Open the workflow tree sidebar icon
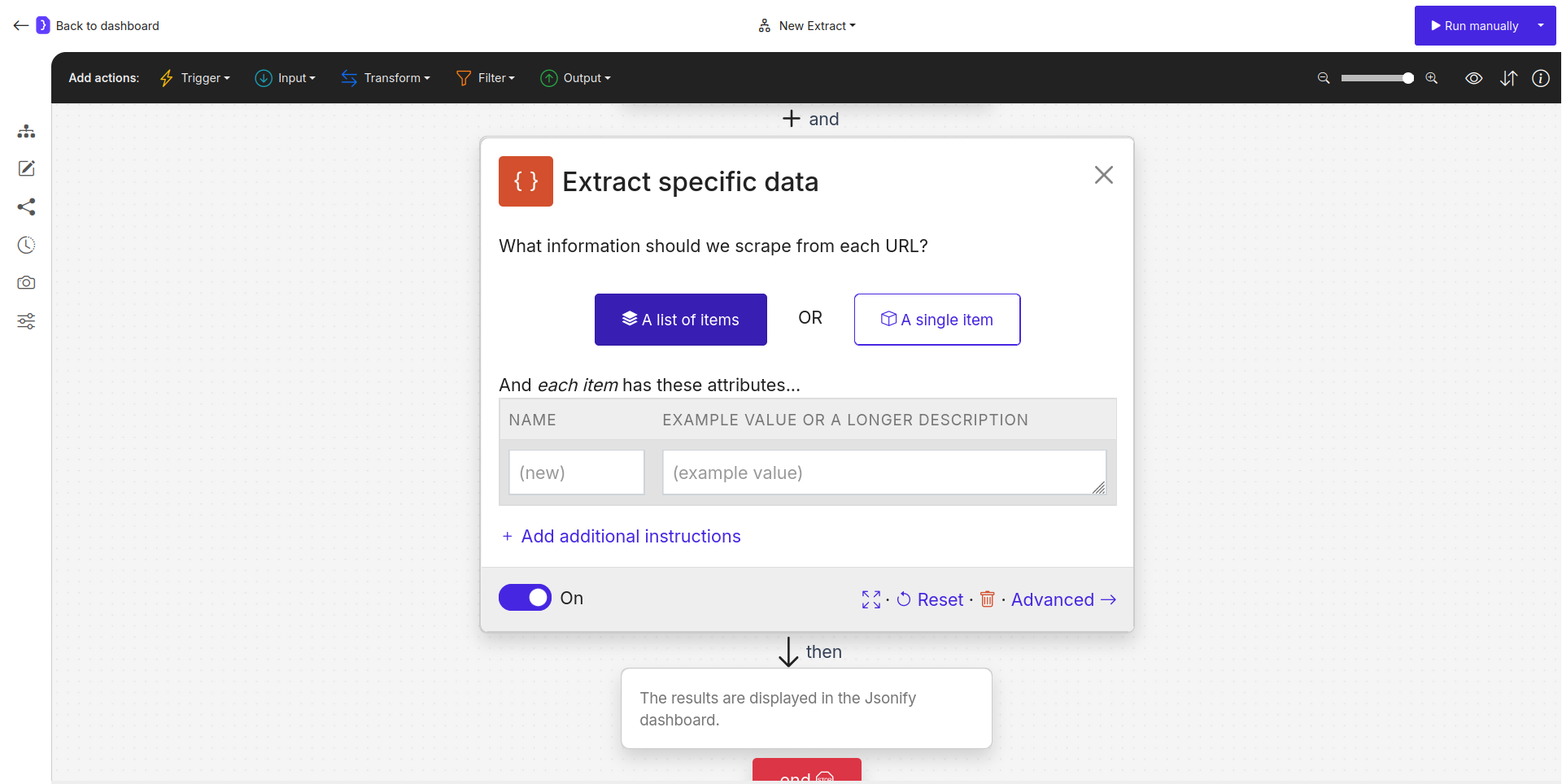The width and height of the screenshot is (1562, 784). click(x=26, y=131)
